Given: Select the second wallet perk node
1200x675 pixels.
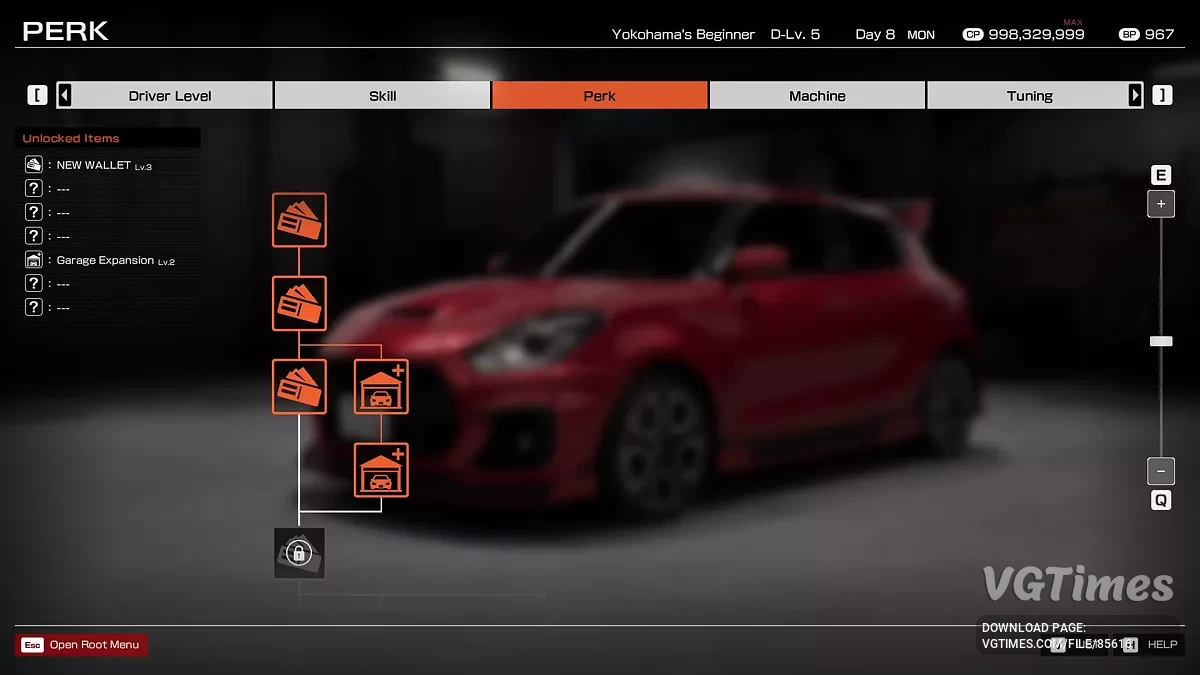Looking at the screenshot, I should click(299, 304).
